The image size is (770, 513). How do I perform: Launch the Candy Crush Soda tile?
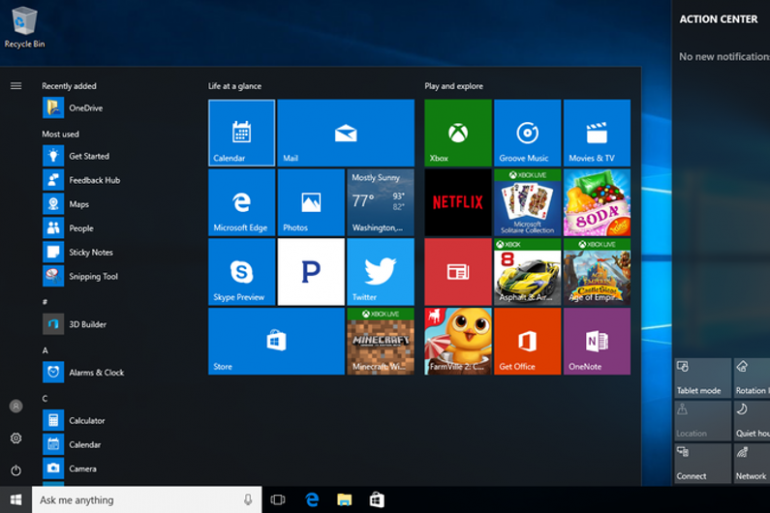597,202
